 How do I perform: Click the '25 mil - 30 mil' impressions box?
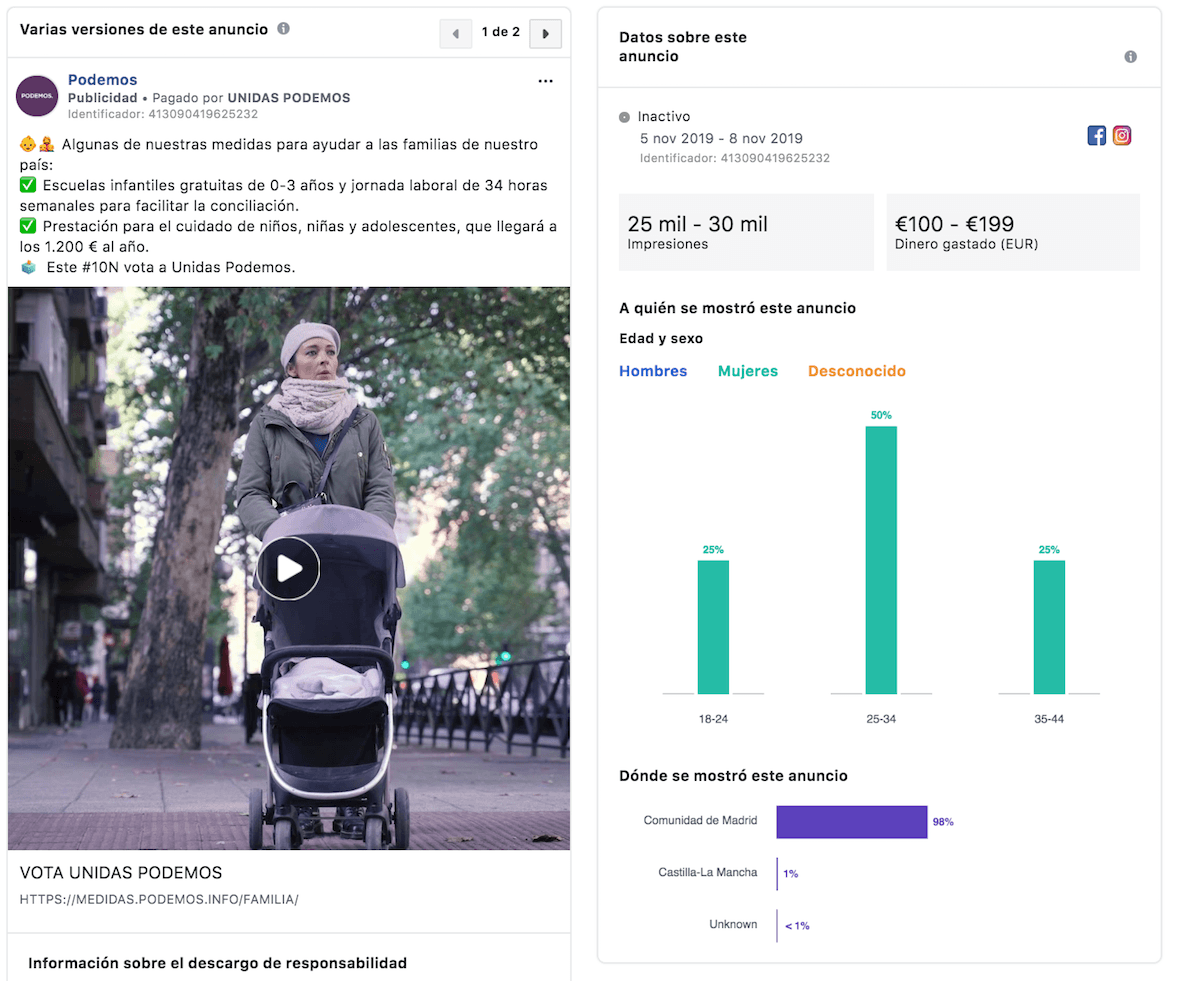(x=746, y=232)
